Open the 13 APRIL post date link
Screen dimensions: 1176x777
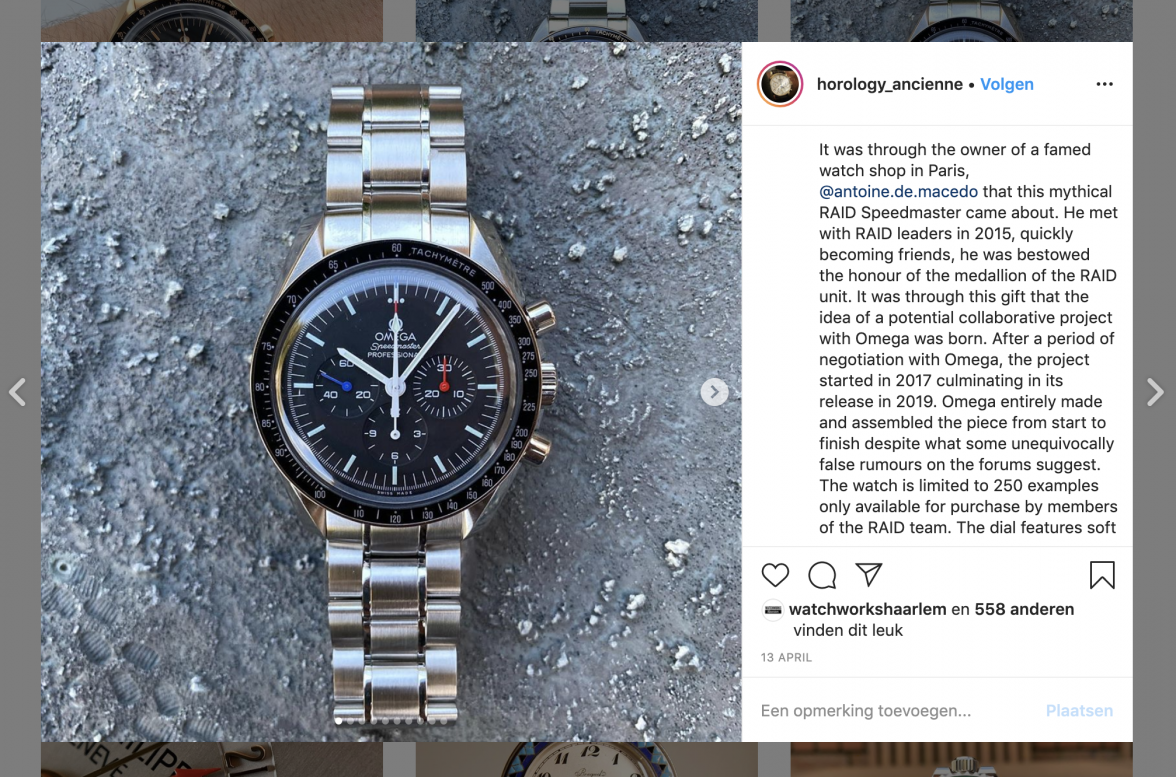coord(786,657)
